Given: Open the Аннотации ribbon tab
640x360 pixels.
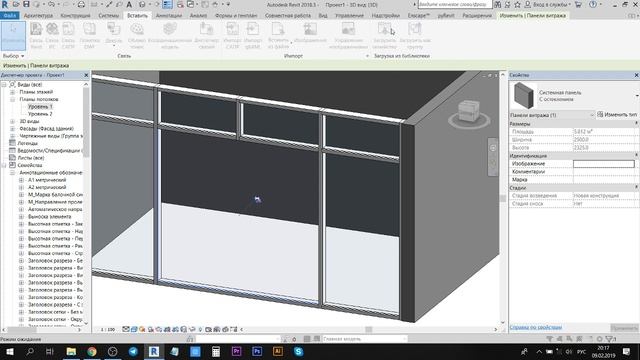Looking at the screenshot, I should [x=169, y=16].
